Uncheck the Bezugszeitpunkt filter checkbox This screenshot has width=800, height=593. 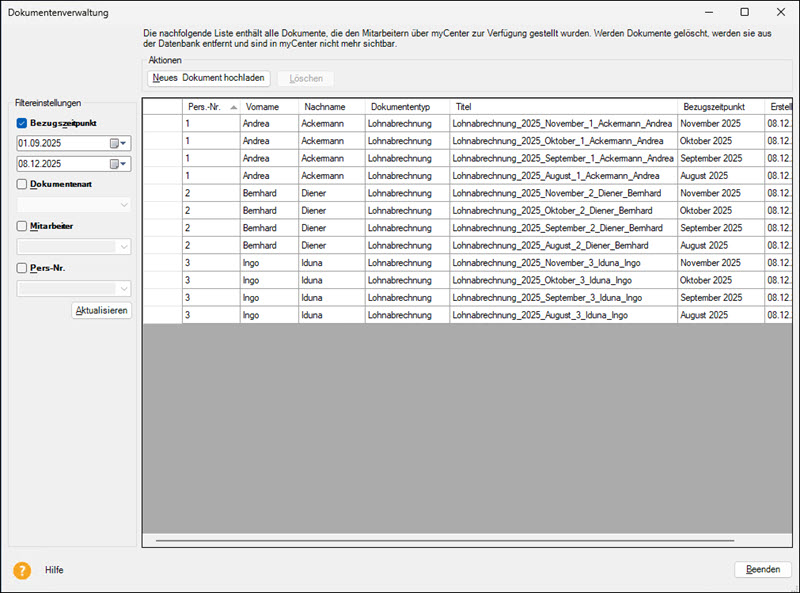click(22, 123)
